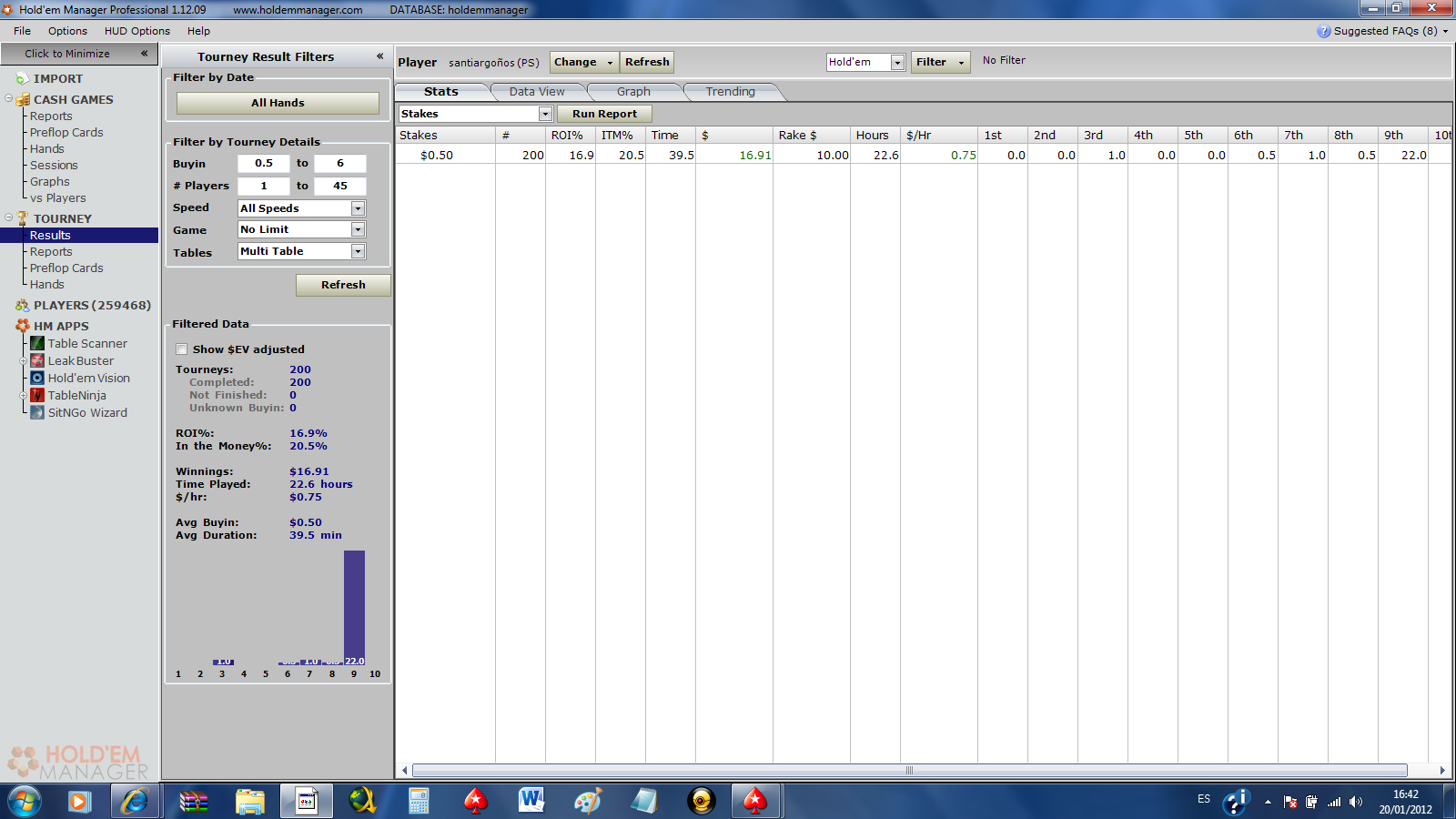This screenshot has height=819, width=1456.
Task: Click the TOURNEY trophy icon
Action: click(x=23, y=218)
